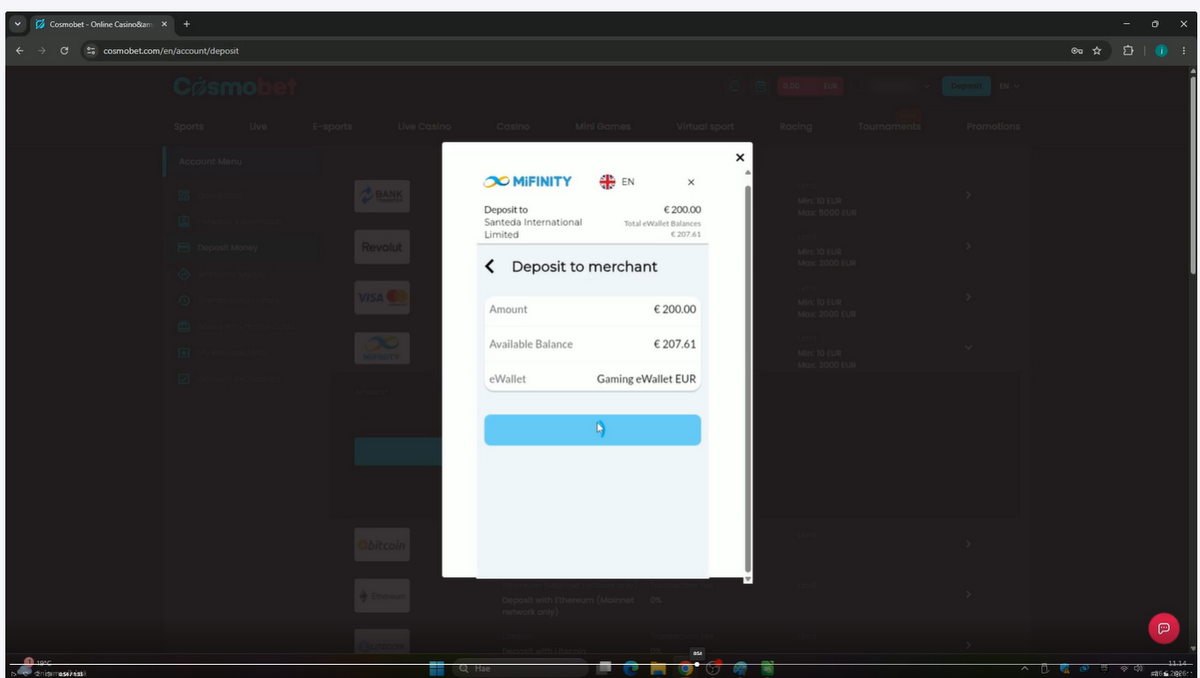Select the Available Balance € 207.61 row
Viewport: 1200px width, 678px height.
(x=592, y=344)
